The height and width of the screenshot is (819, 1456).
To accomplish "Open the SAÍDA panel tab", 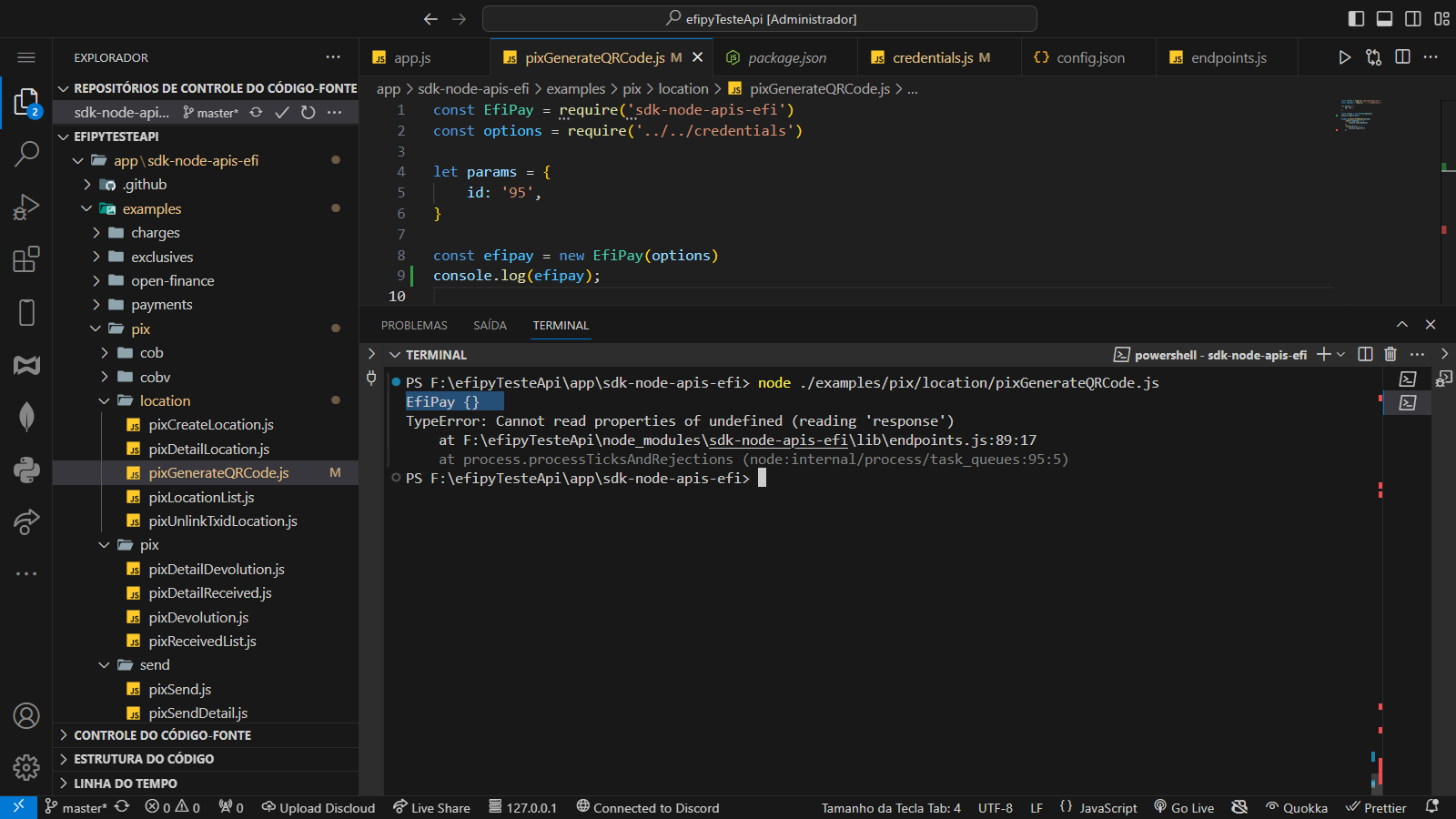I will point(490,325).
